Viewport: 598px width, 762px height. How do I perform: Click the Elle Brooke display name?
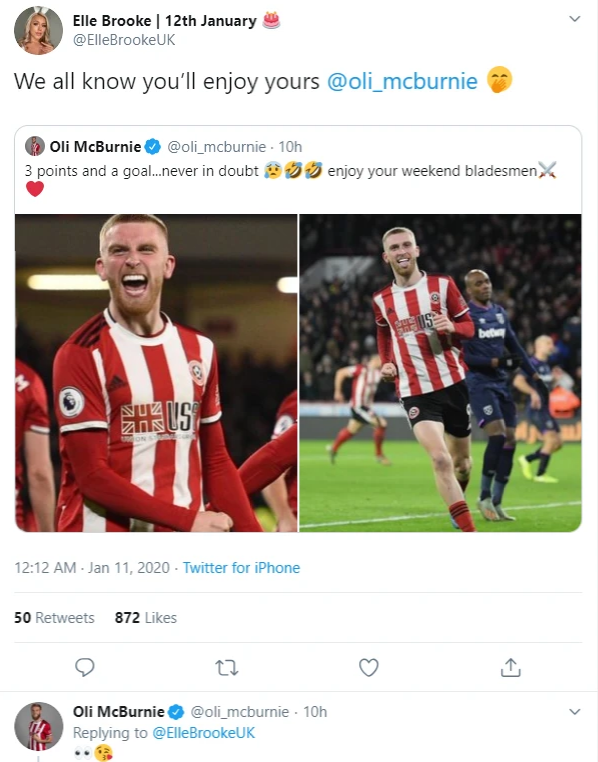[x=112, y=21]
